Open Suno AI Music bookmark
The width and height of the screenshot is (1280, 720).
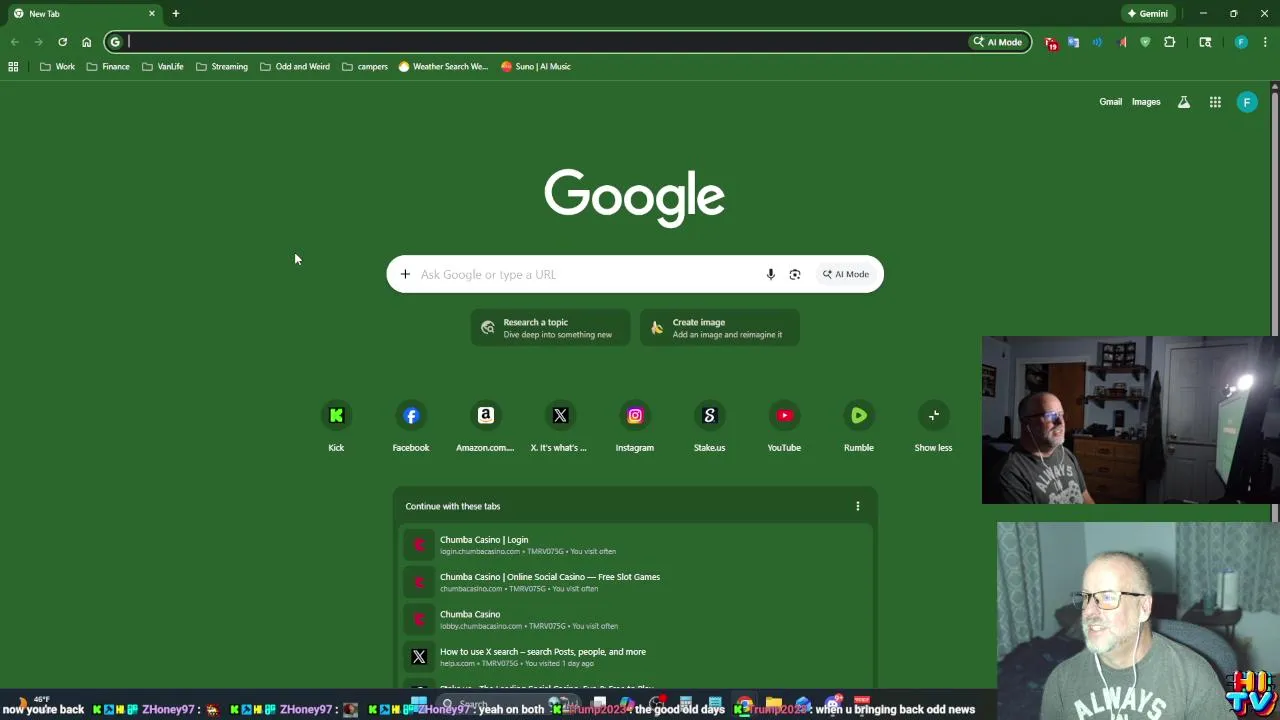(536, 67)
